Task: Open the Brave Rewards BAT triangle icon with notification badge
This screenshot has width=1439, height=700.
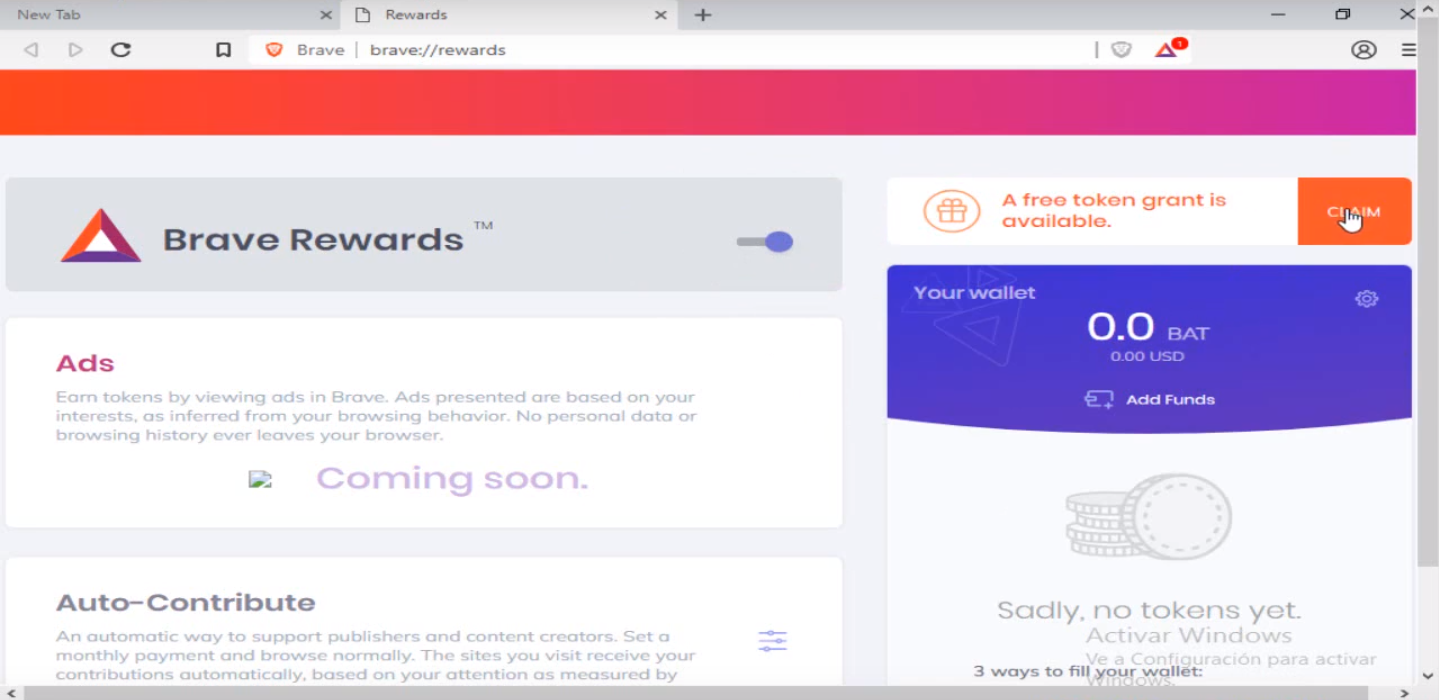Action: tap(1170, 48)
